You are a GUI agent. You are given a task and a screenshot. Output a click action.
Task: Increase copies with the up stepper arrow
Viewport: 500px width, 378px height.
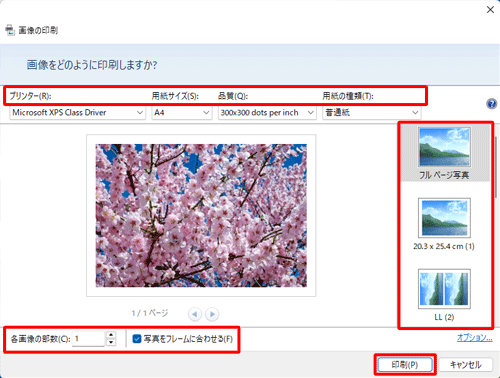coord(111,335)
